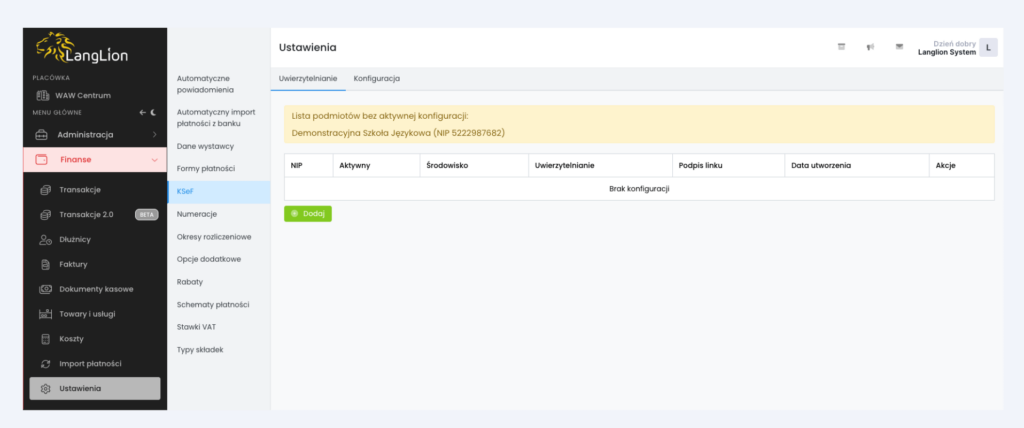Click the Ustawienia page title
1024x428 pixels.
[x=308, y=48]
